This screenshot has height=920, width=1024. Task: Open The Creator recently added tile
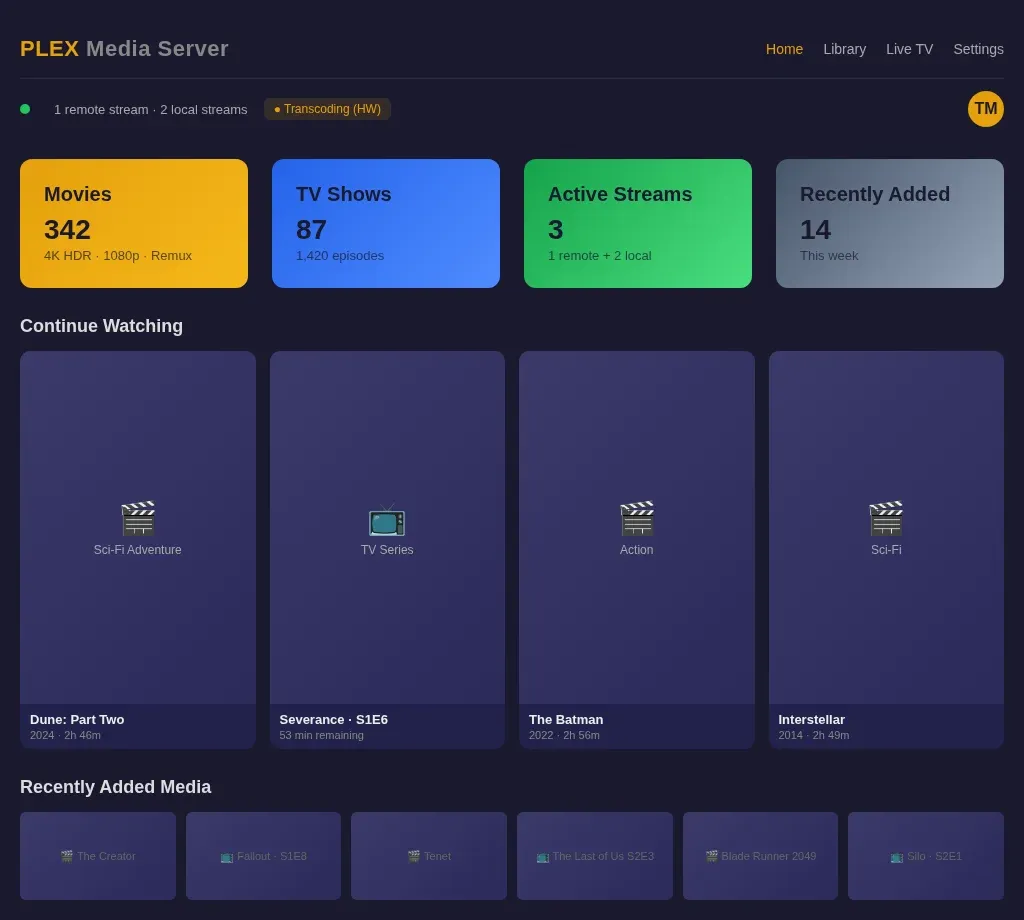point(98,856)
